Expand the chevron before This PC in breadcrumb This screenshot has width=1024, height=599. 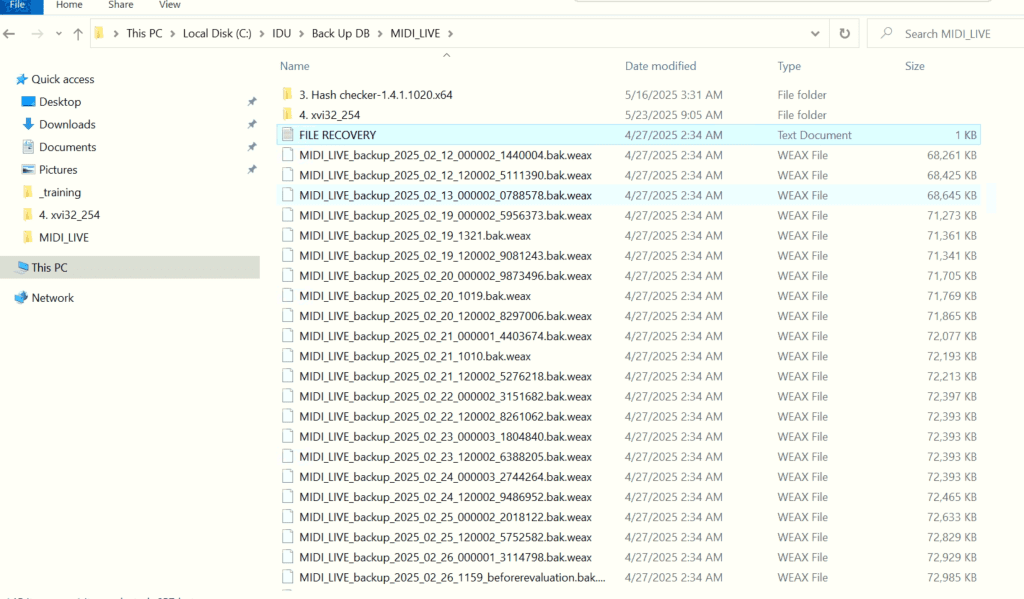point(116,33)
